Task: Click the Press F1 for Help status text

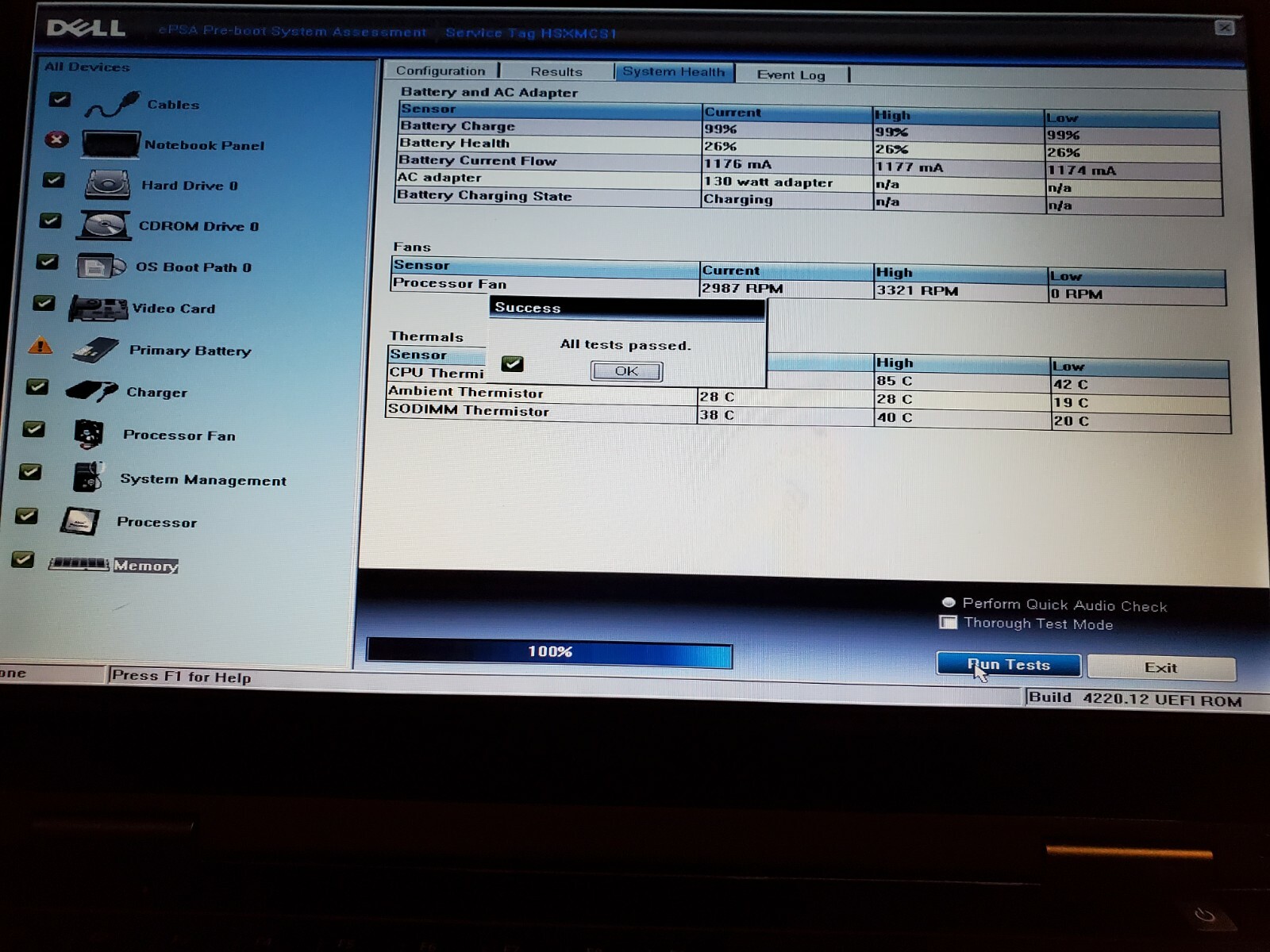Action: click(x=181, y=677)
